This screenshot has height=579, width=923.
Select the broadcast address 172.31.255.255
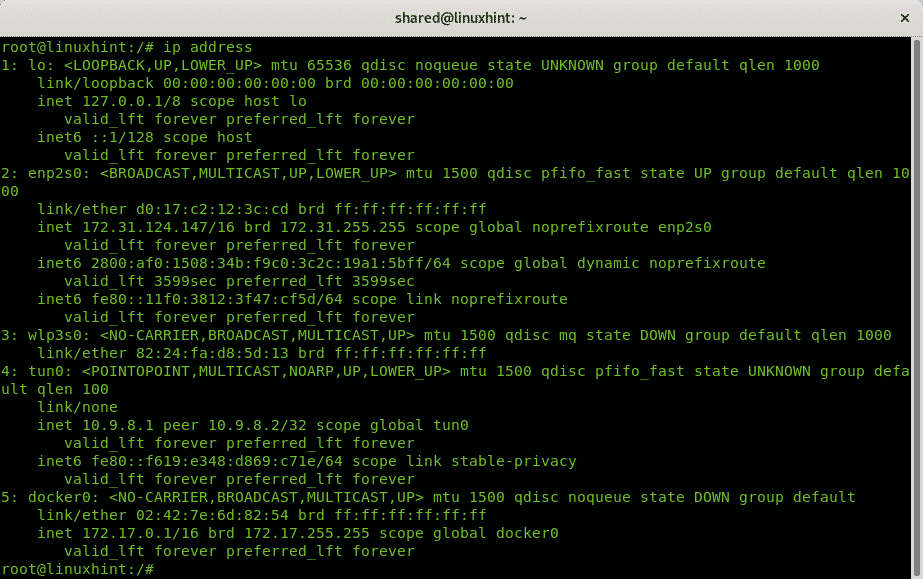(x=345, y=227)
